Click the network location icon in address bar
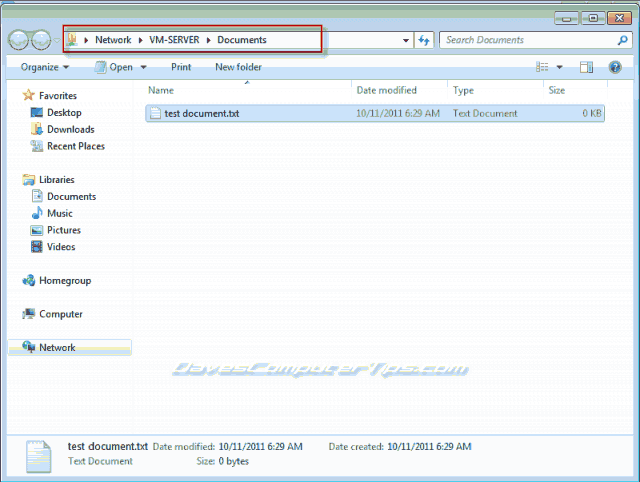 [x=72, y=40]
